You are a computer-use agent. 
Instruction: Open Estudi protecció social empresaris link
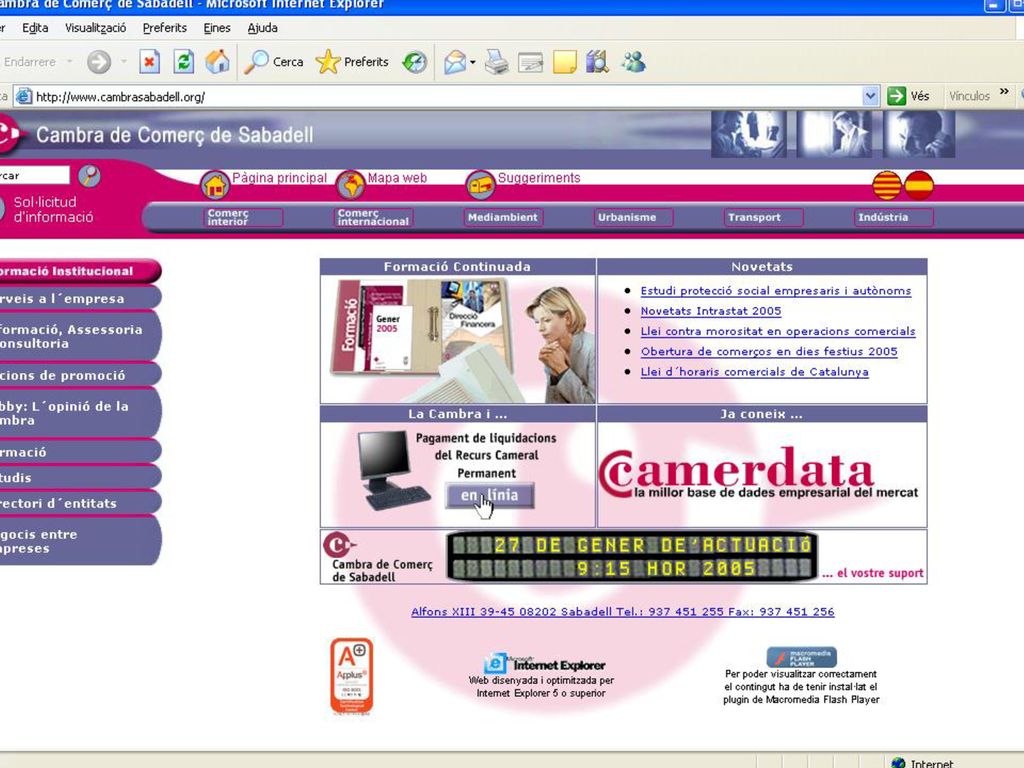point(775,291)
